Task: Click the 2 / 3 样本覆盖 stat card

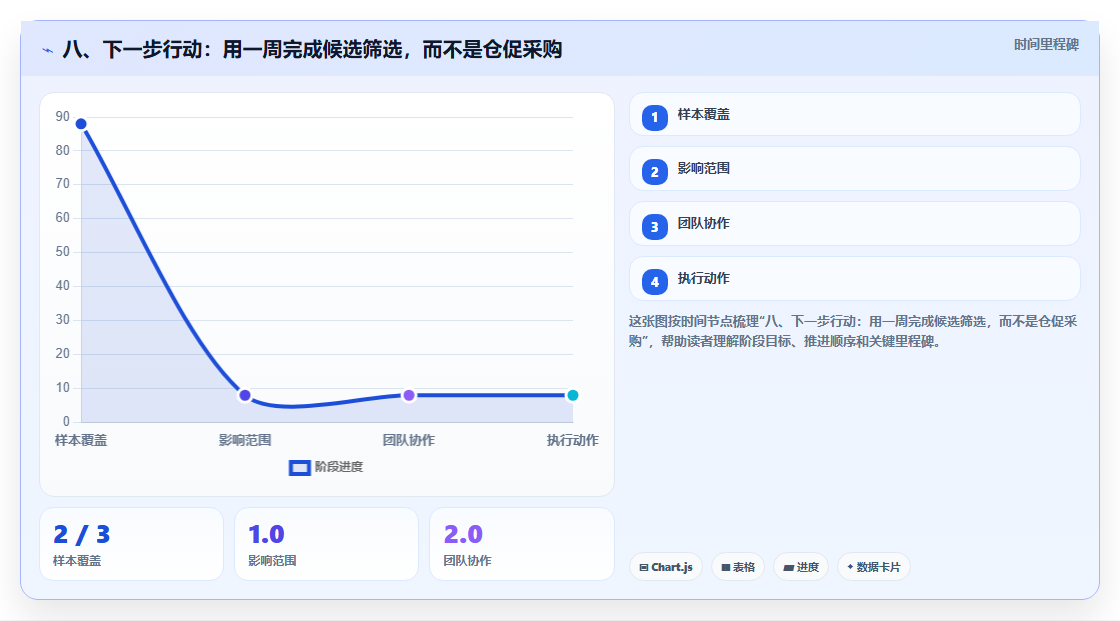Action: (131, 544)
